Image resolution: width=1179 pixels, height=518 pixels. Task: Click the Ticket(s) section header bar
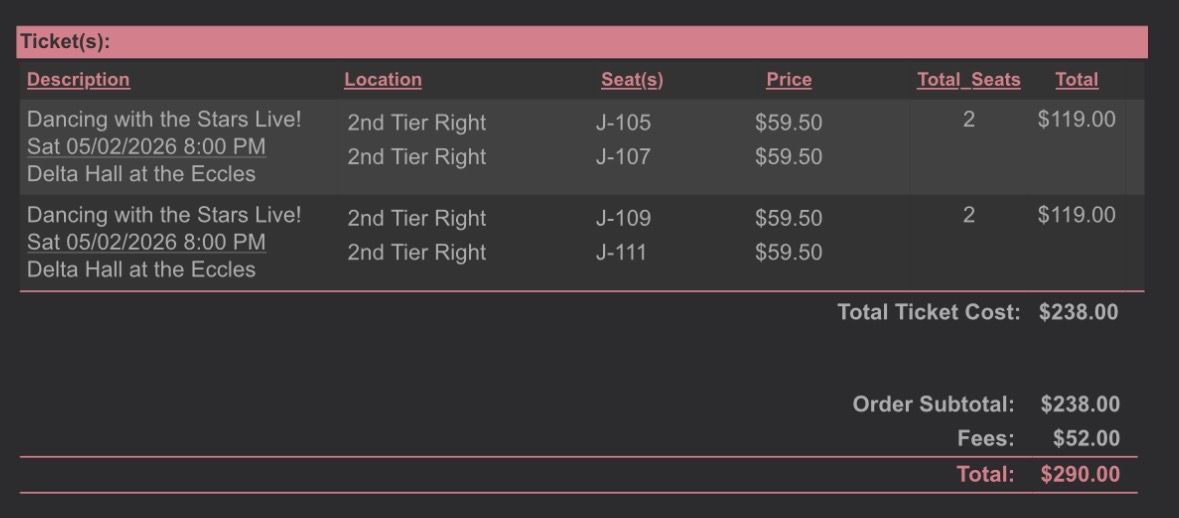point(582,42)
